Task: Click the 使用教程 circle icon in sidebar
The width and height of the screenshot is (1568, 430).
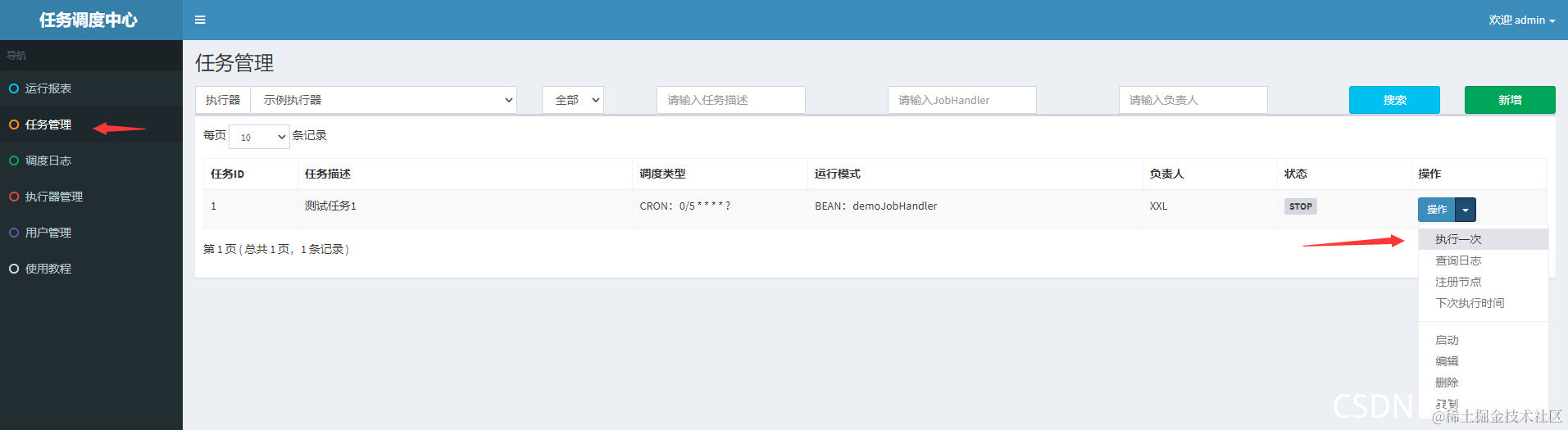Action: coord(14,269)
